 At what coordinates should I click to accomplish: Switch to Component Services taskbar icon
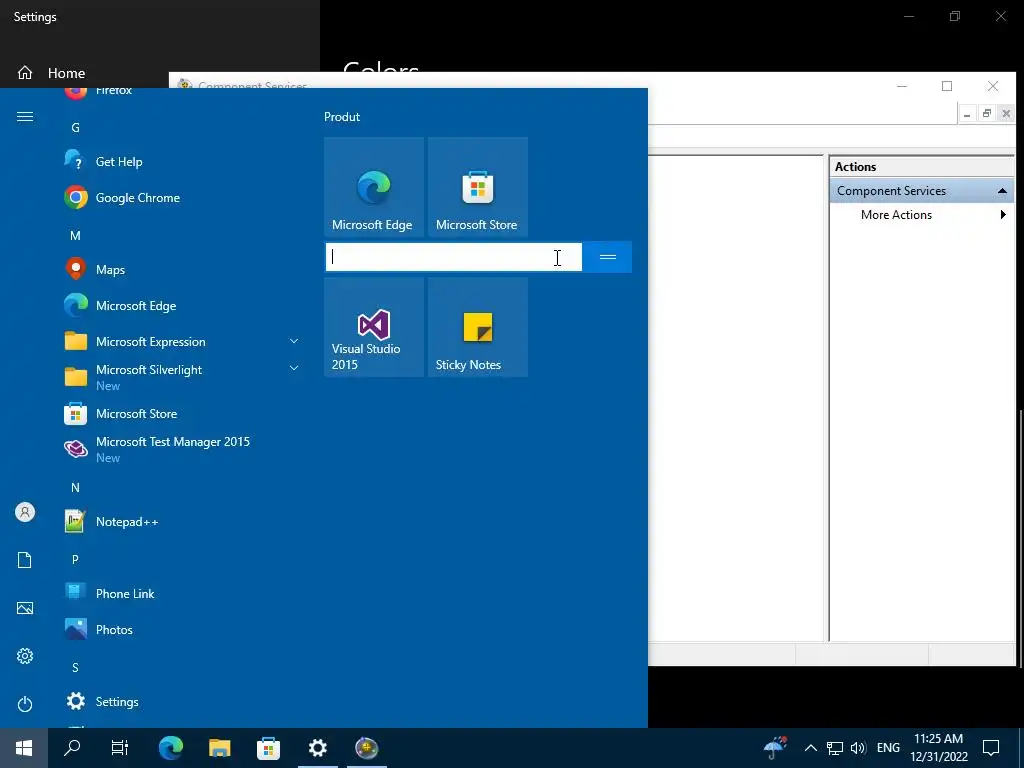[x=366, y=748]
